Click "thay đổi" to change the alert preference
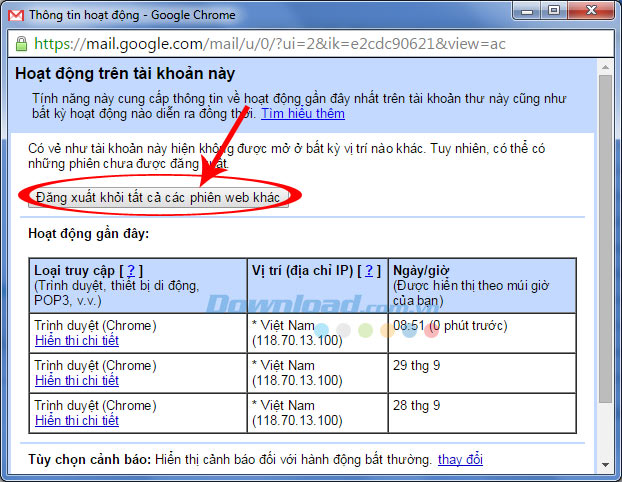 [x=460, y=460]
